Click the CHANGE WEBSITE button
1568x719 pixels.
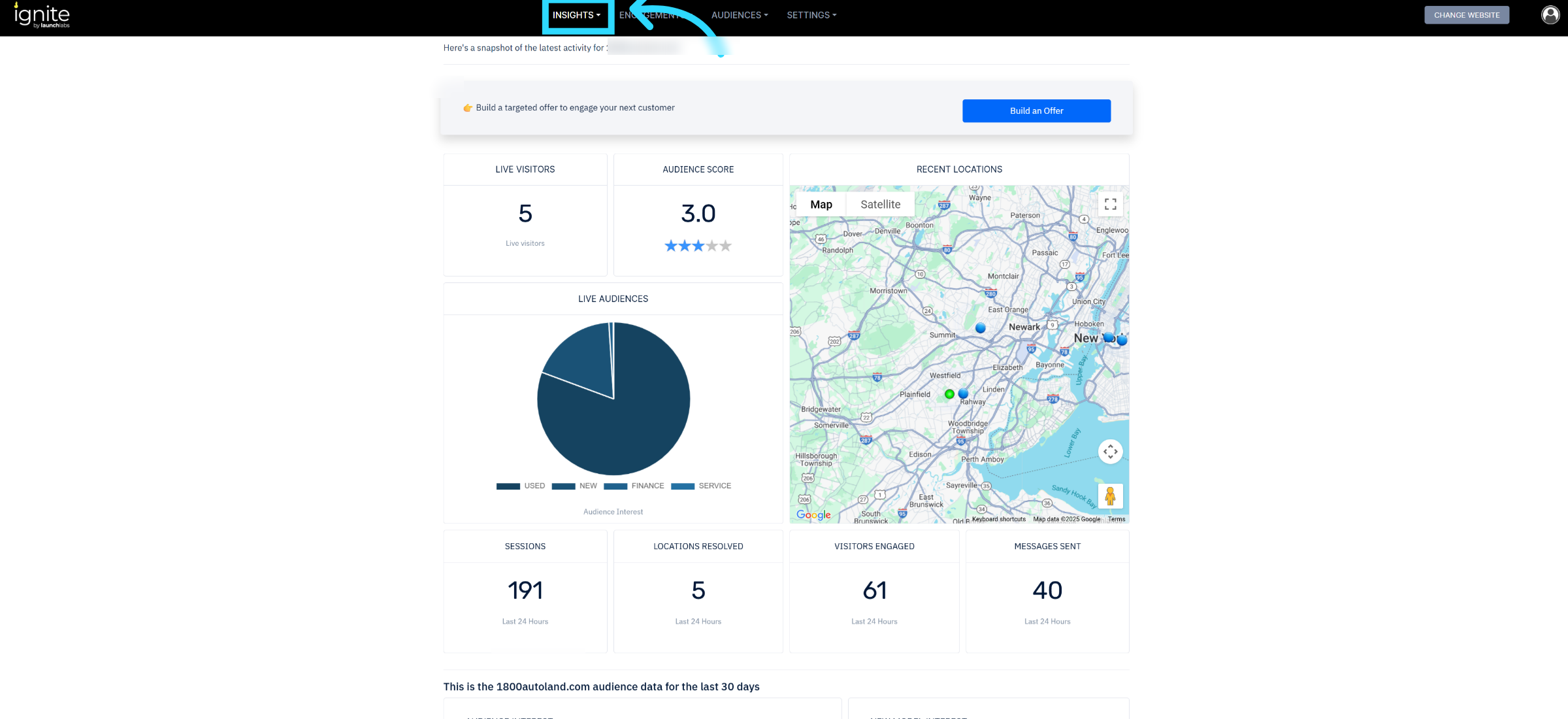click(x=1466, y=15)
